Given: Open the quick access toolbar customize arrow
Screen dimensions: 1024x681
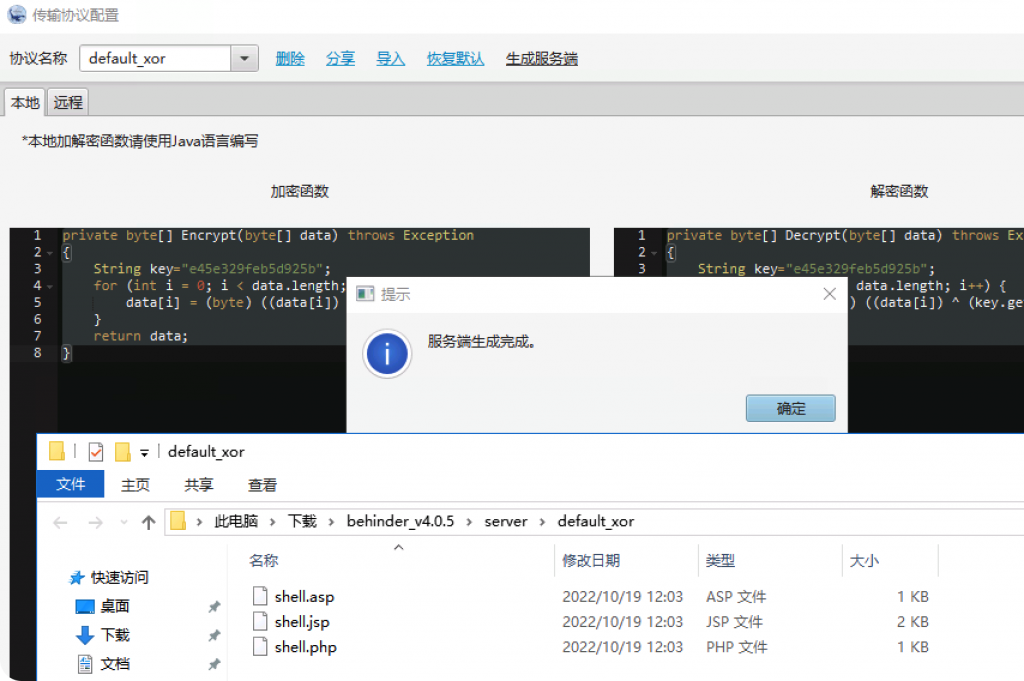Looking at the screenshot, I should pos(144,452).
